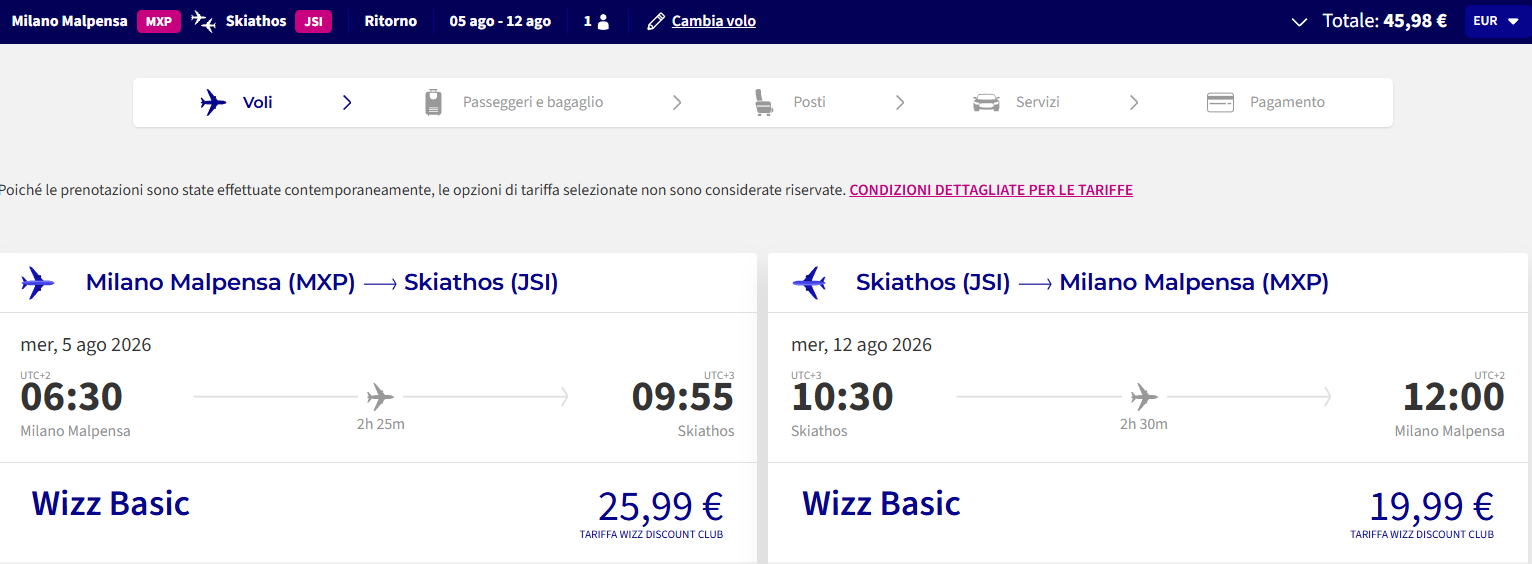This screenshot has width=1532, height=564.
Task: Click the car icon beside Servizi
Action: coord(986,102)
